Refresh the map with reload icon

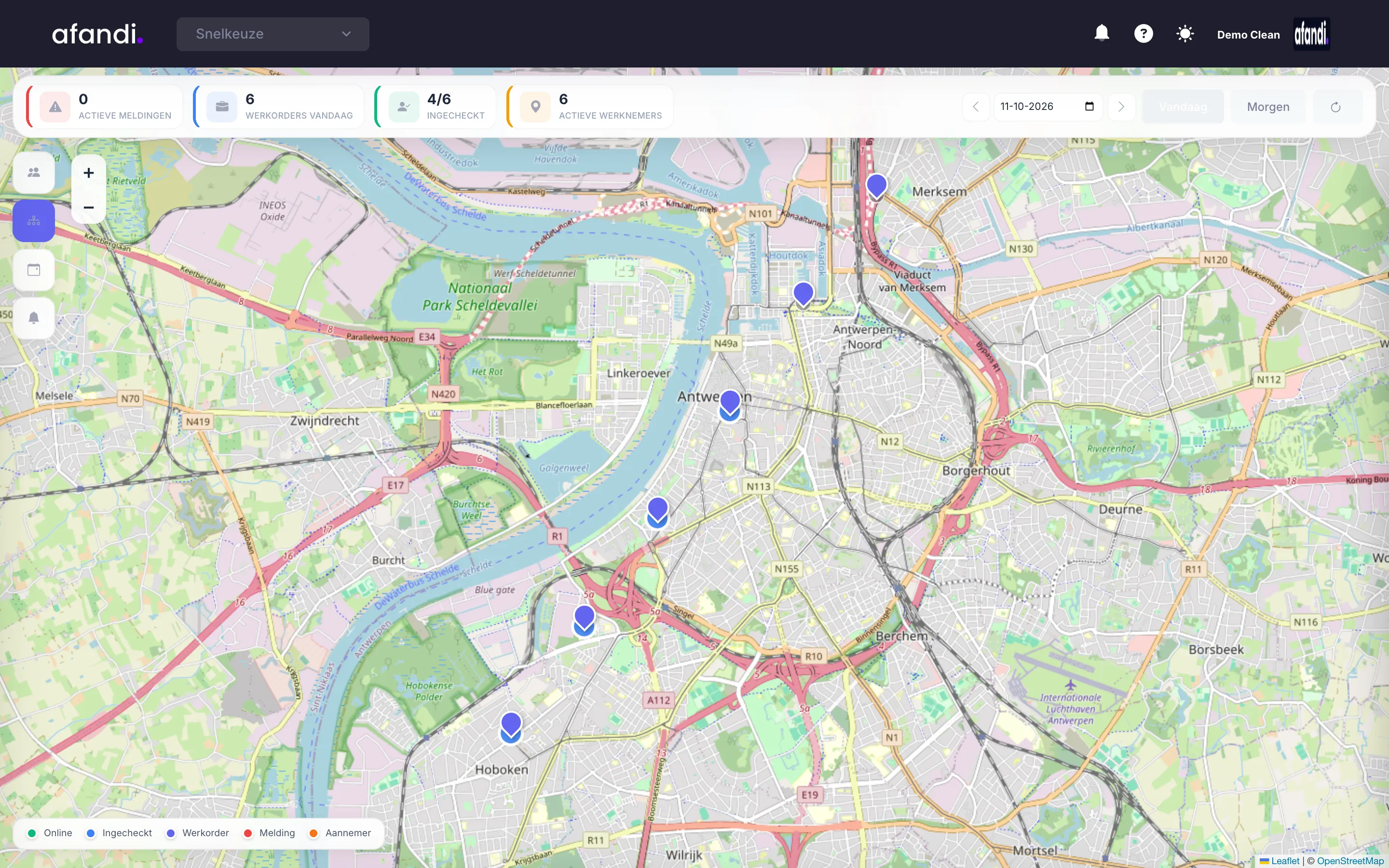click(x=1335, y=107)
